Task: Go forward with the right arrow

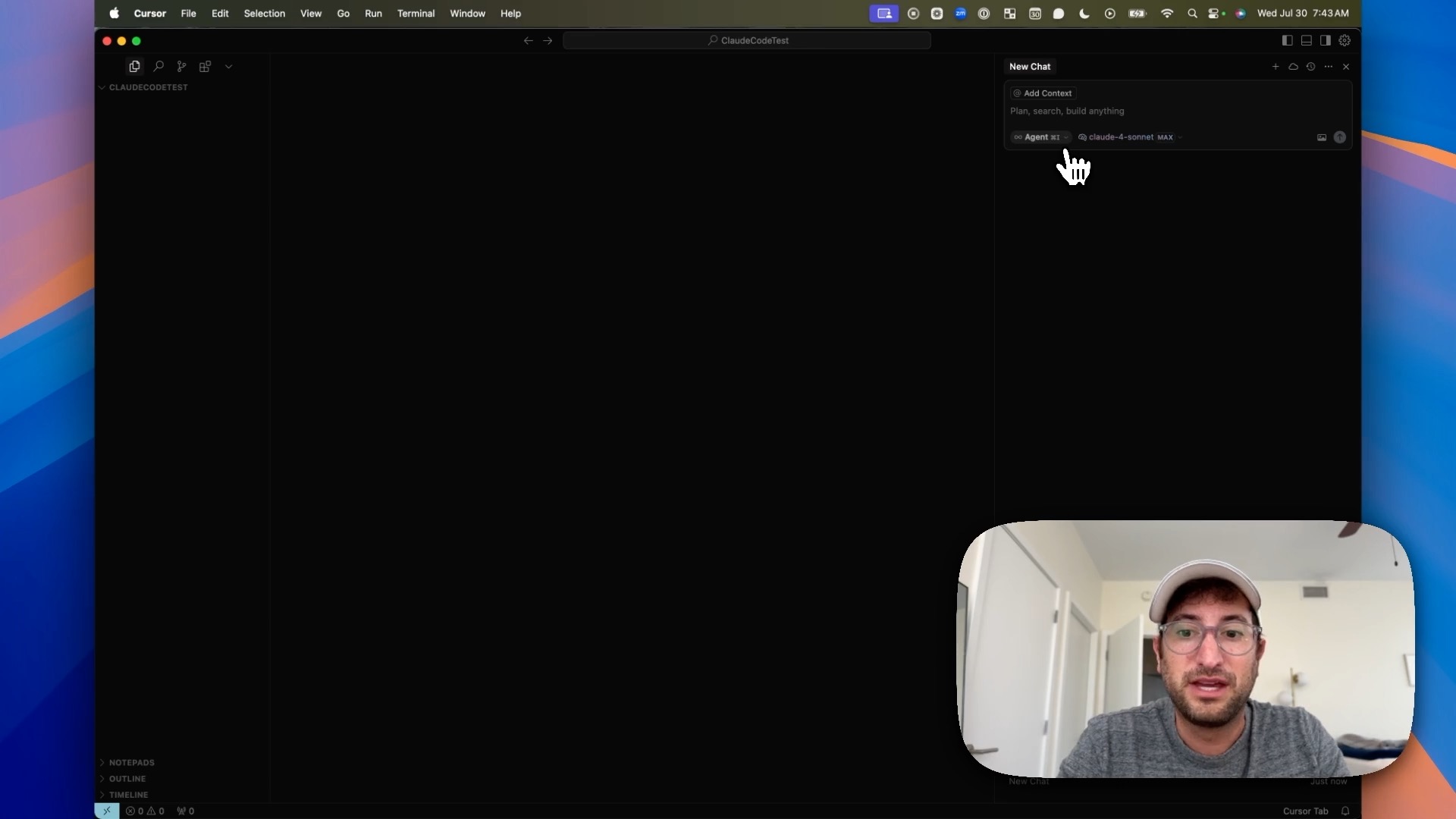Action: 548,40
